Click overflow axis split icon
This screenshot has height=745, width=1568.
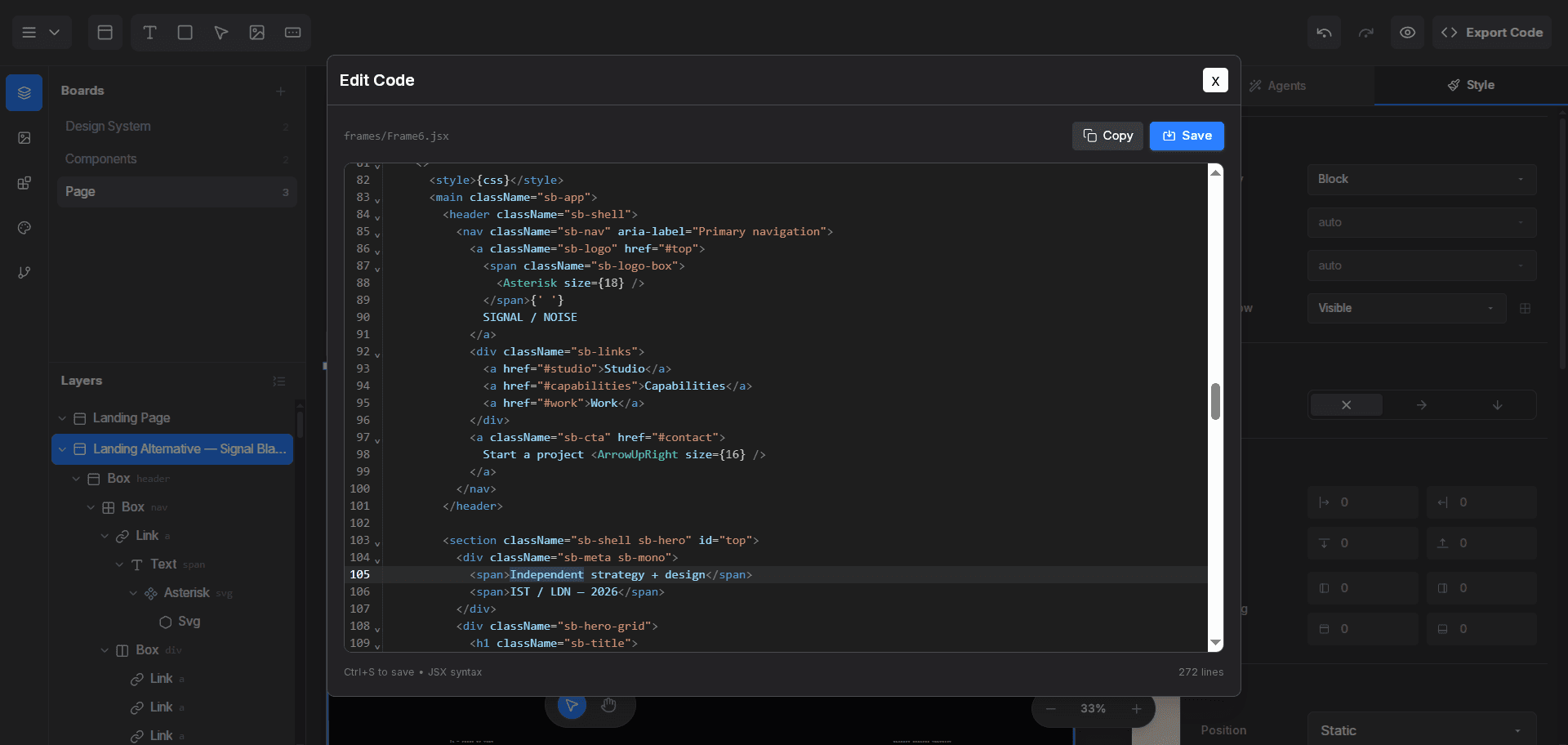pyautogui.click(x=1525, y=309)
